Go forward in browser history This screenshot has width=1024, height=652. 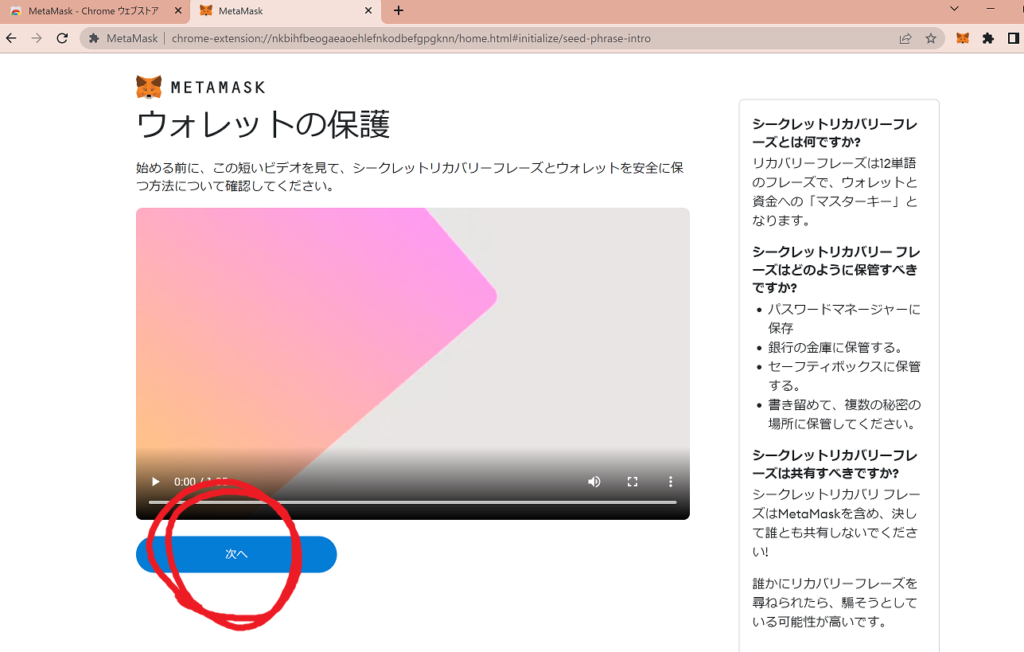[37, 39]
